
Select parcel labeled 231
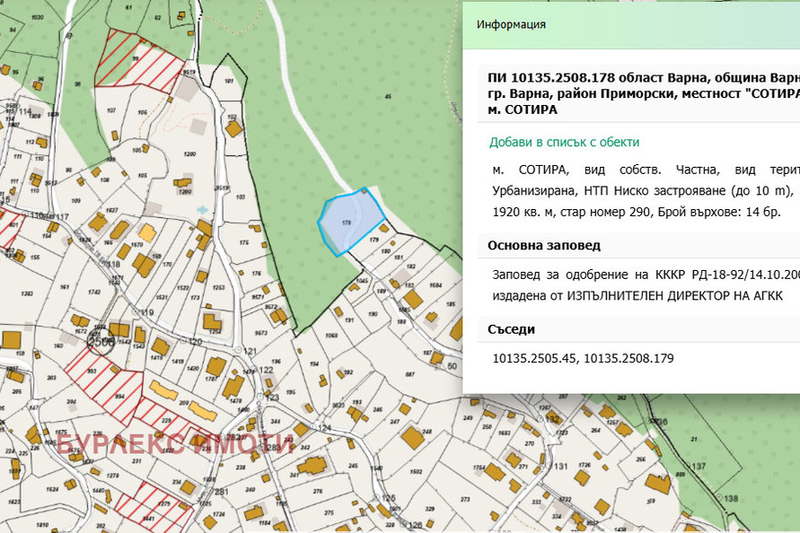[136, 461]
